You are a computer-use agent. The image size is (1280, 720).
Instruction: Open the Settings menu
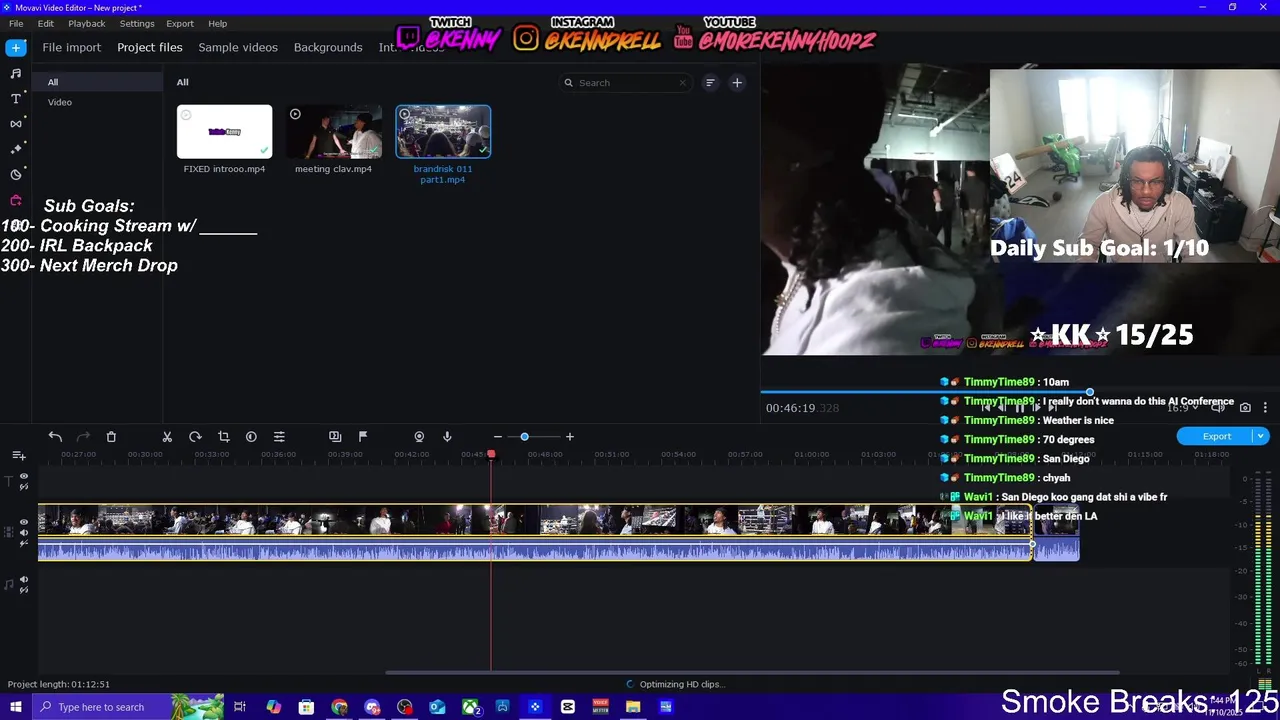[x=137, y=23]
